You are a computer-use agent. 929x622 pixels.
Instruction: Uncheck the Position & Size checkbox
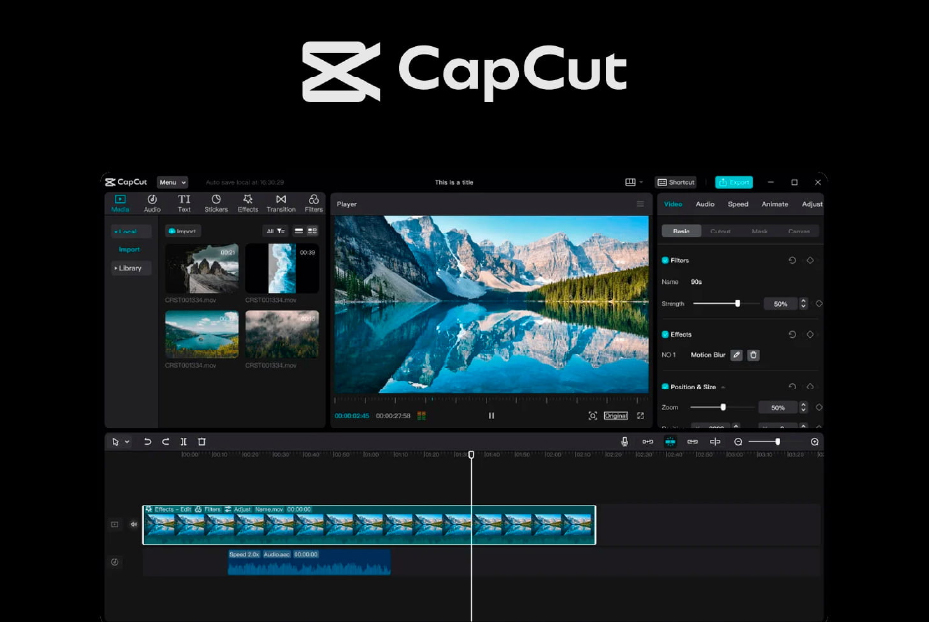[665, 387]
